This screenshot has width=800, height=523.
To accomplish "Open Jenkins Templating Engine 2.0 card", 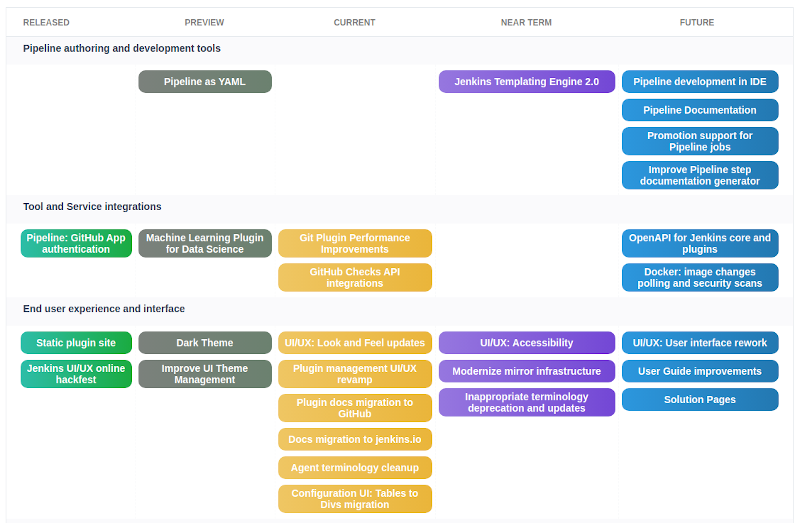I will pos(527,82).
